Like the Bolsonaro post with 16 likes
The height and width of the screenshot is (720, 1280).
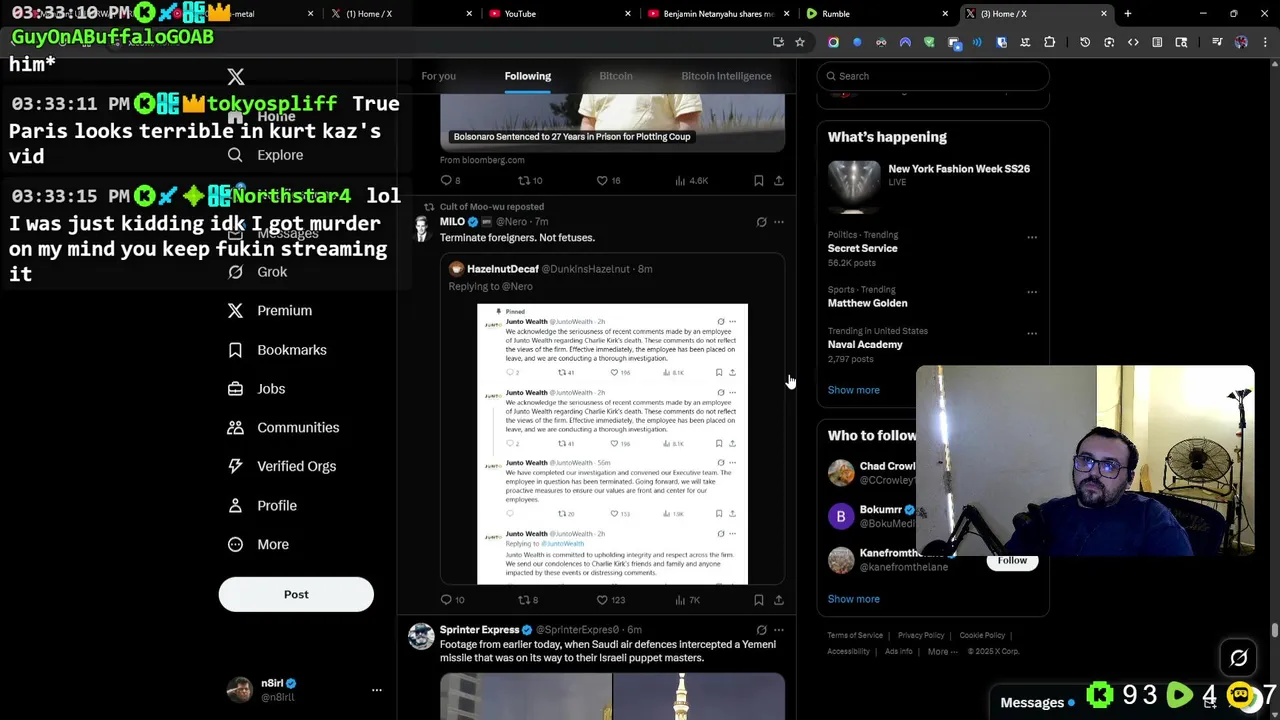(x=608, y=181)
